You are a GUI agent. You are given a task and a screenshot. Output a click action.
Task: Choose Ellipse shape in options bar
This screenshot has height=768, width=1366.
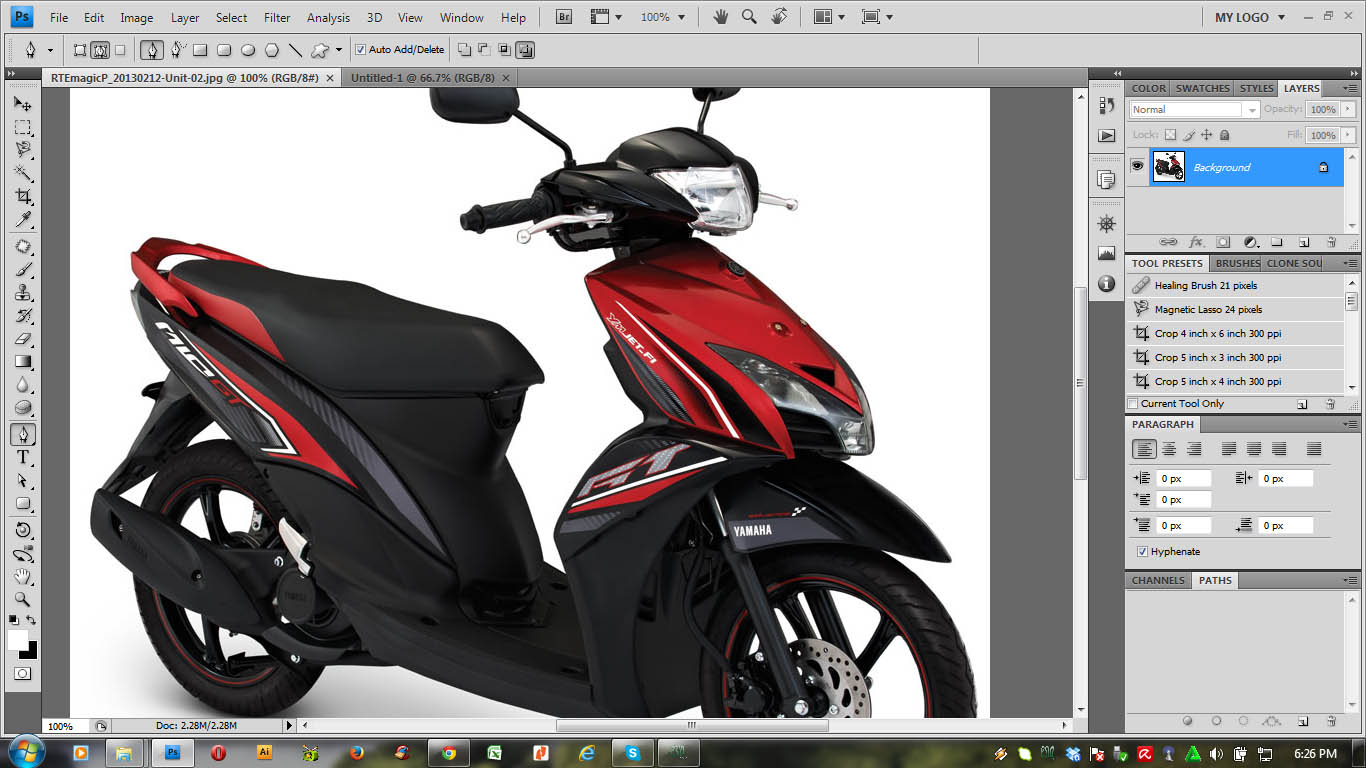point(247,49)
